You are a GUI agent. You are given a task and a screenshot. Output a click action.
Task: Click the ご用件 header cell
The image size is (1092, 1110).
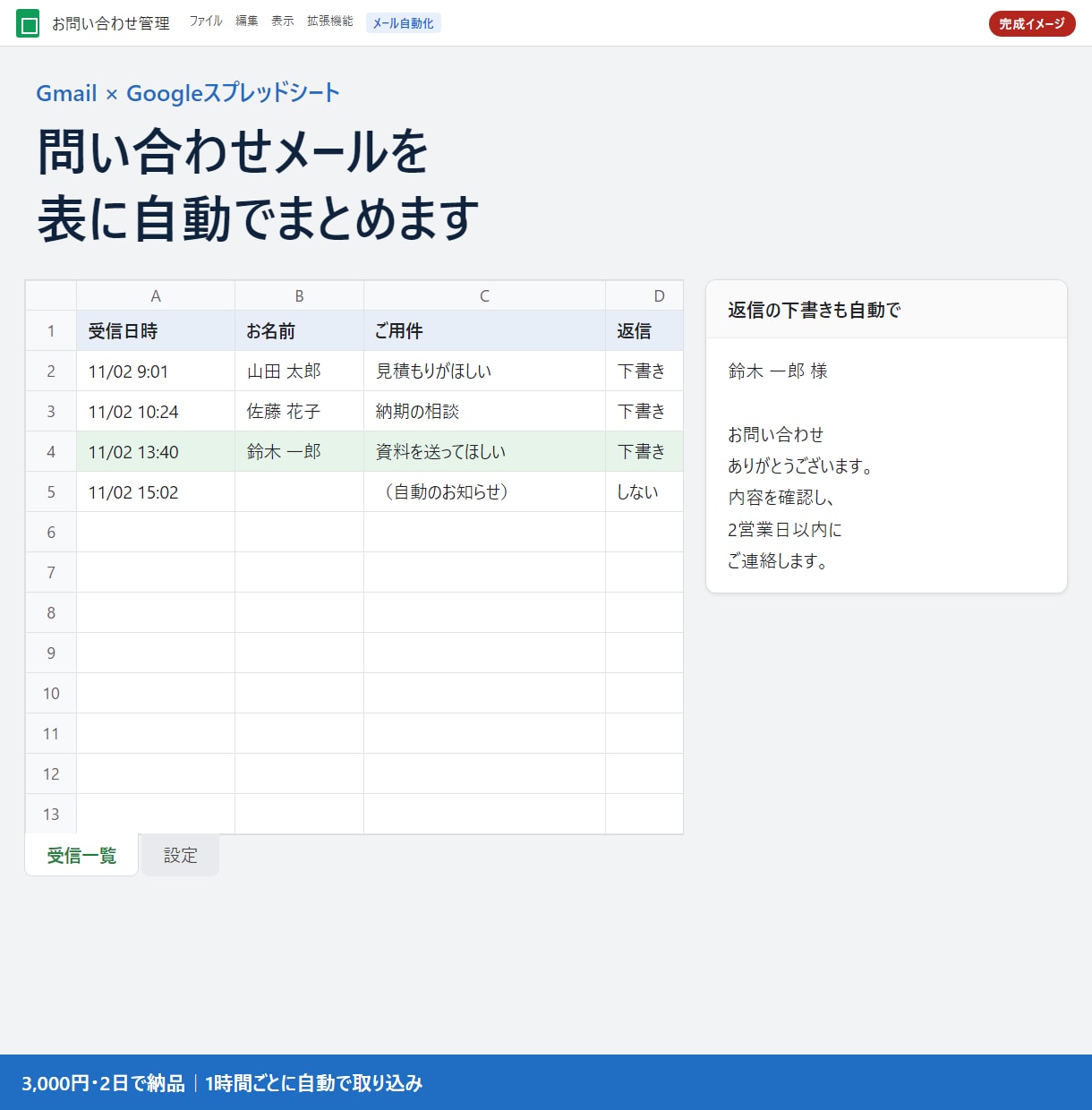484,331
